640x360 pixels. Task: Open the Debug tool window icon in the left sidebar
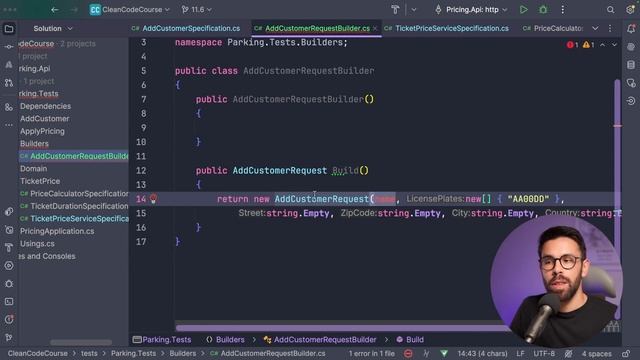click(x=9, y=284)
